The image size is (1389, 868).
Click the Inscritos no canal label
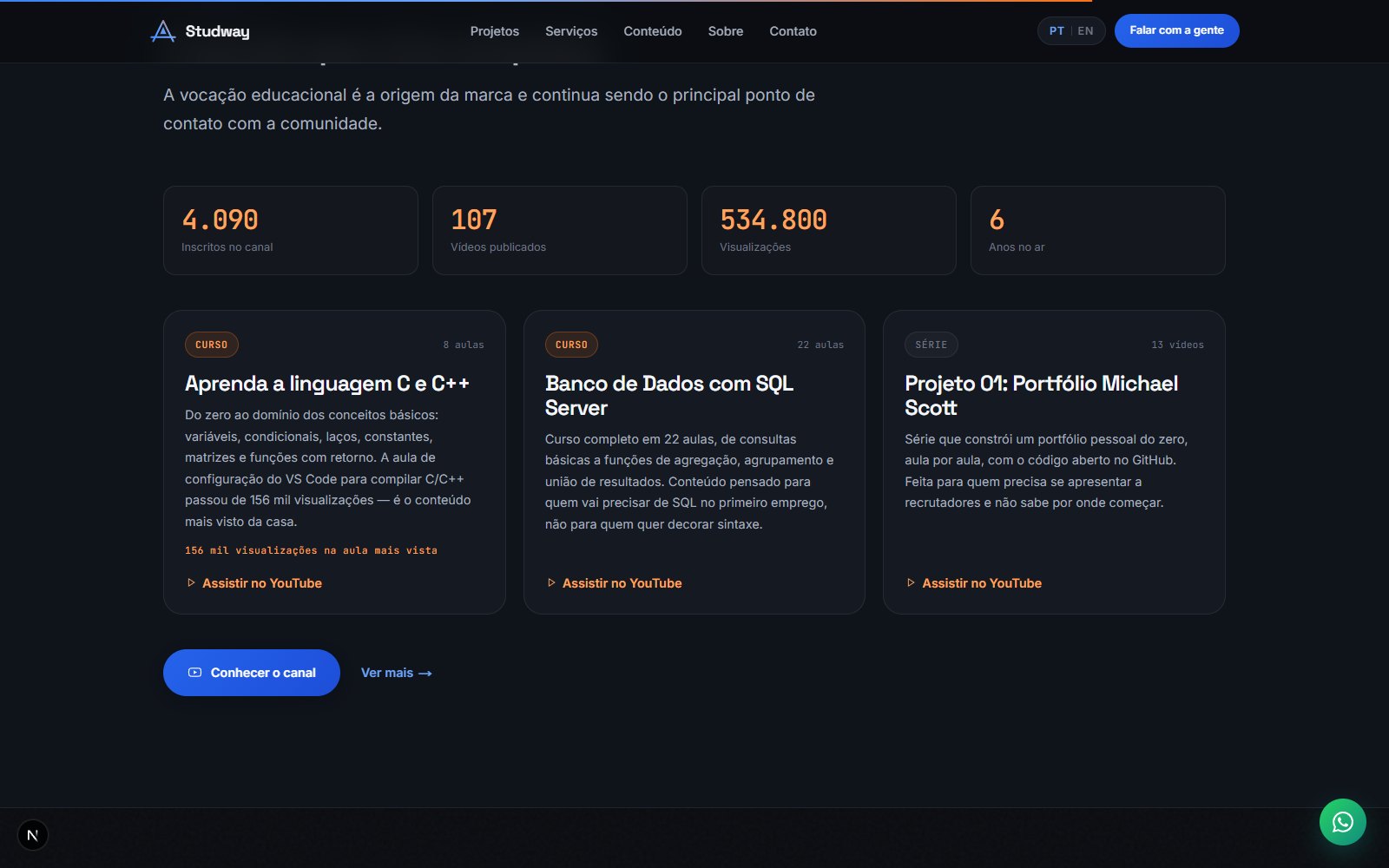(227, 247)
